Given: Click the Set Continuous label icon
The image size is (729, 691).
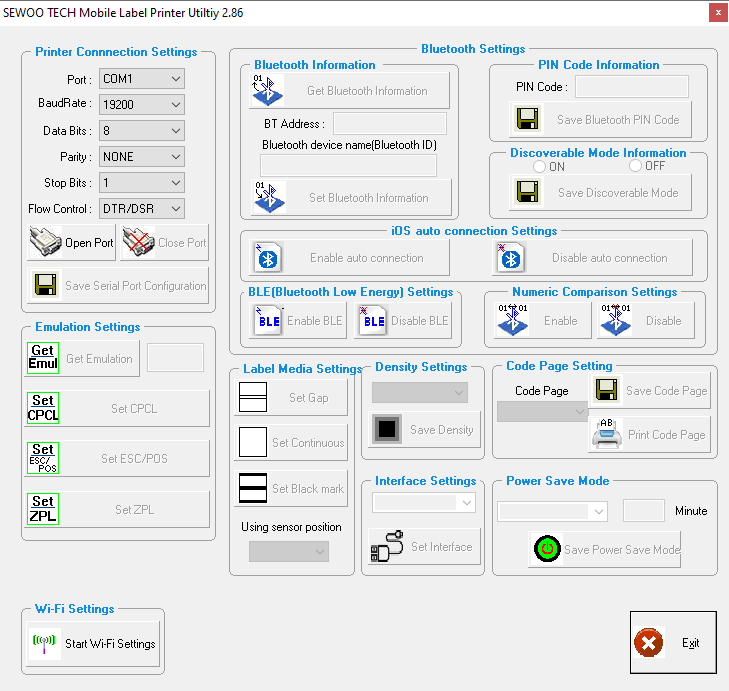Looking at the screenshot, I should pyautogui.click(x=253, y=442).
